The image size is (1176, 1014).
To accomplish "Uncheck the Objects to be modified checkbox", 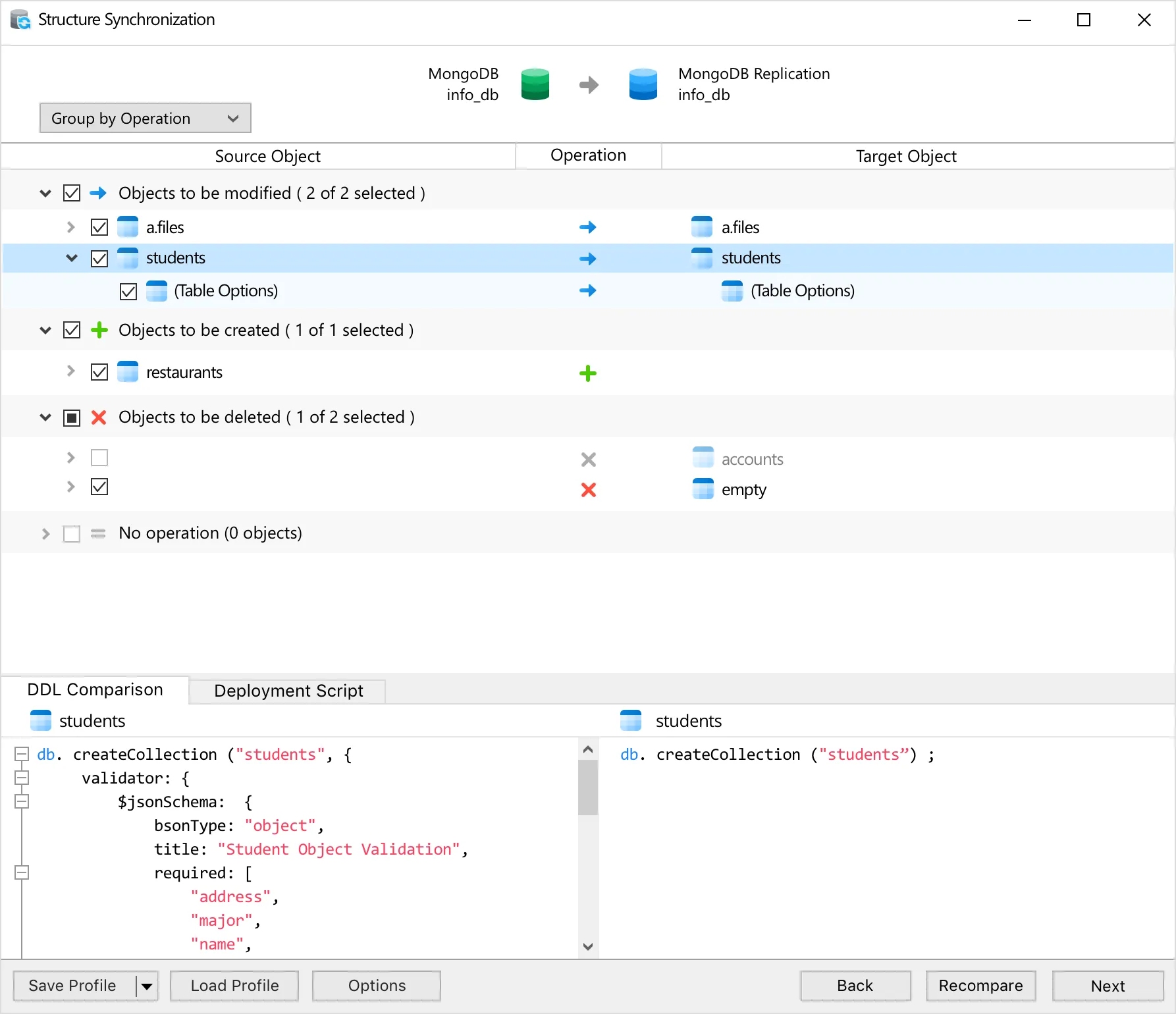I will [72, 193].
